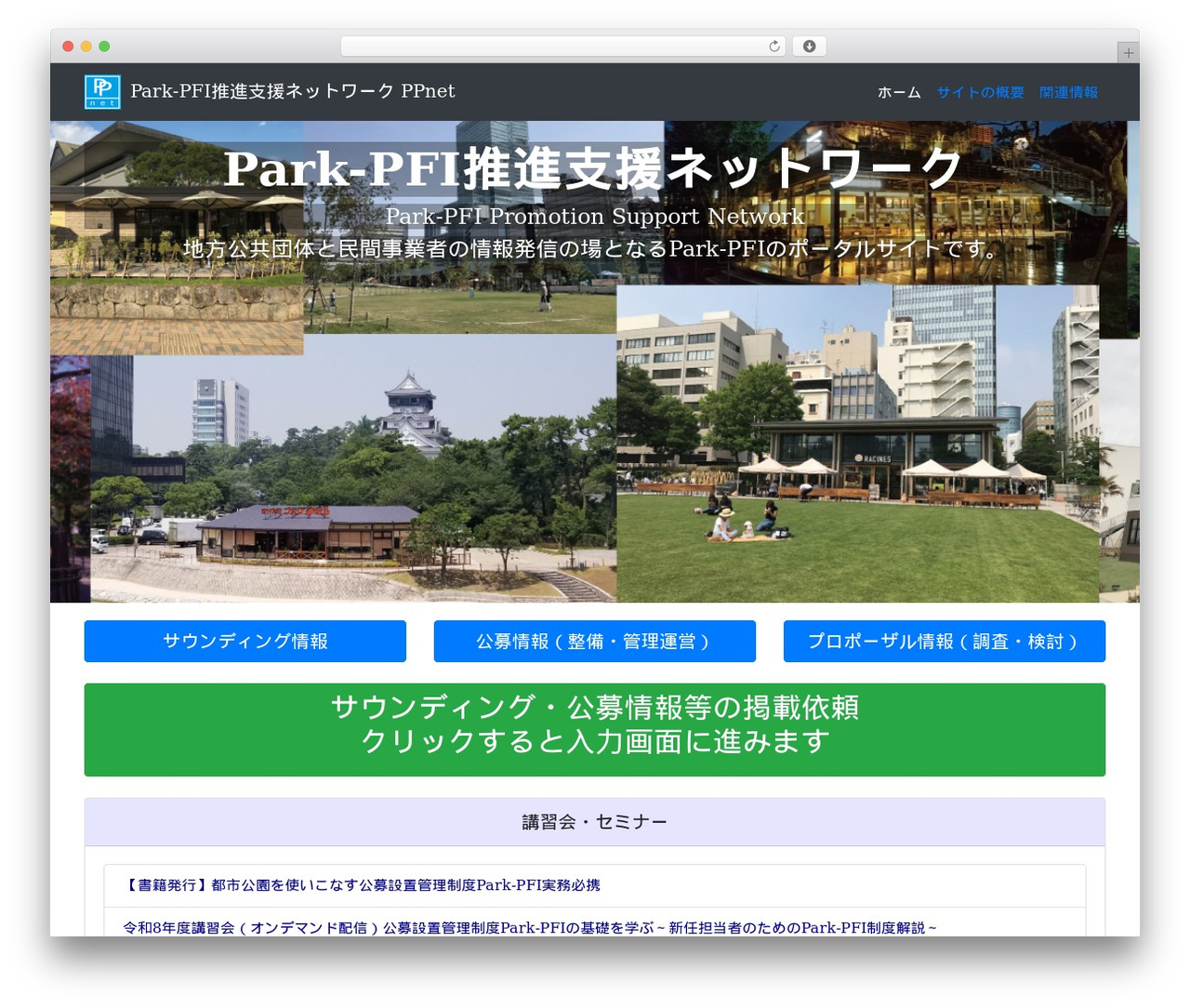This screenshot has height=1008, width=1190.
Task: Open the 公募情報（整備・管理運営）button
Action: coord(595,642)
